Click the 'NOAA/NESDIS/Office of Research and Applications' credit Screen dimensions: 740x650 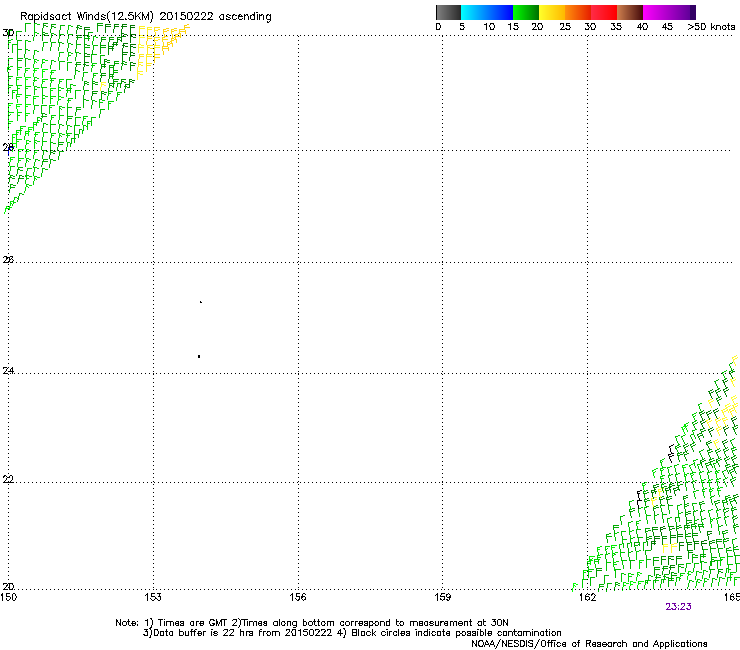(x=589, y=644)
